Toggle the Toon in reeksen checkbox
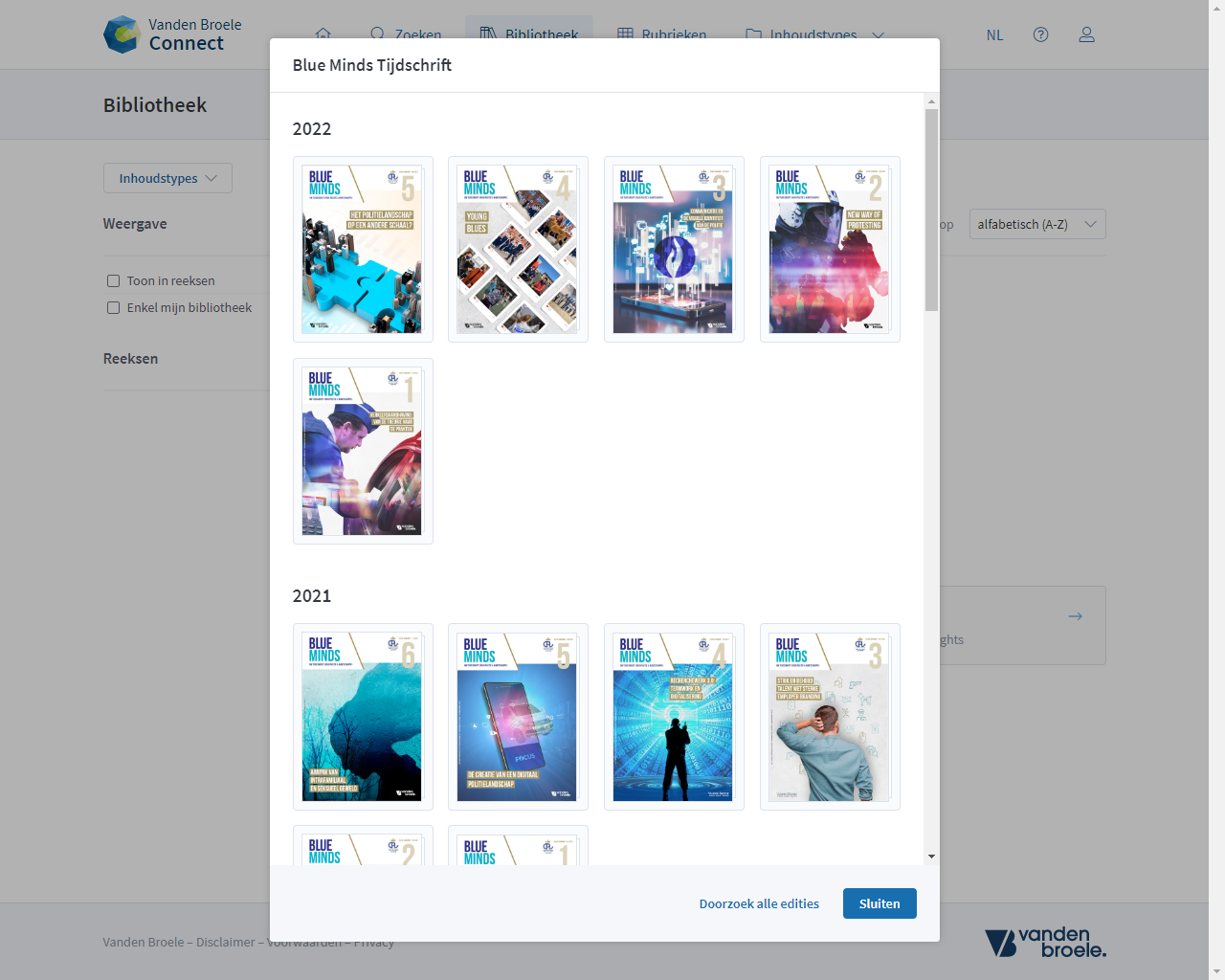The image size is (1225, 980). click(114, 280)
